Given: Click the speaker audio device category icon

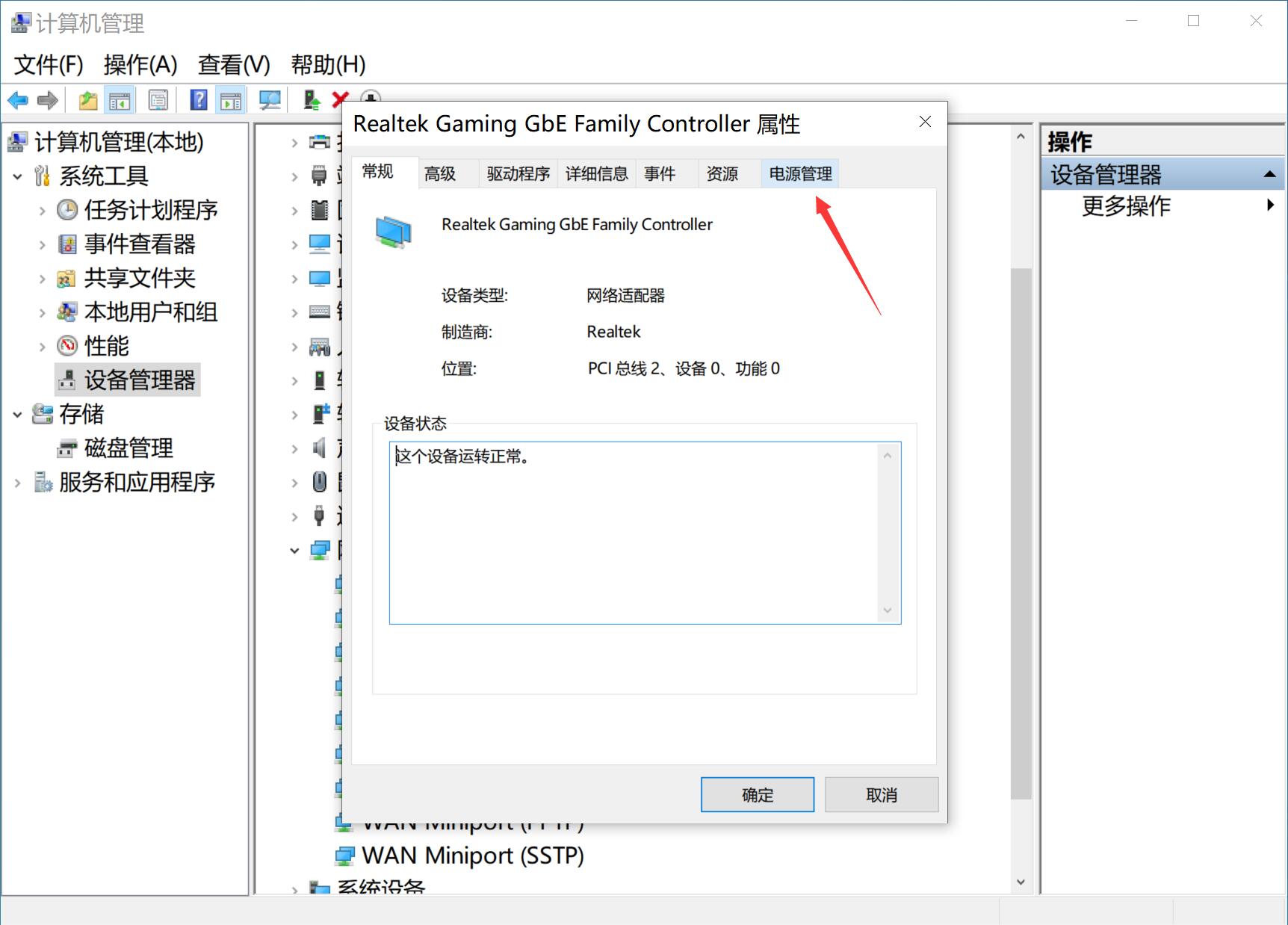Looking at the screenshot, I should click(319, 448).
